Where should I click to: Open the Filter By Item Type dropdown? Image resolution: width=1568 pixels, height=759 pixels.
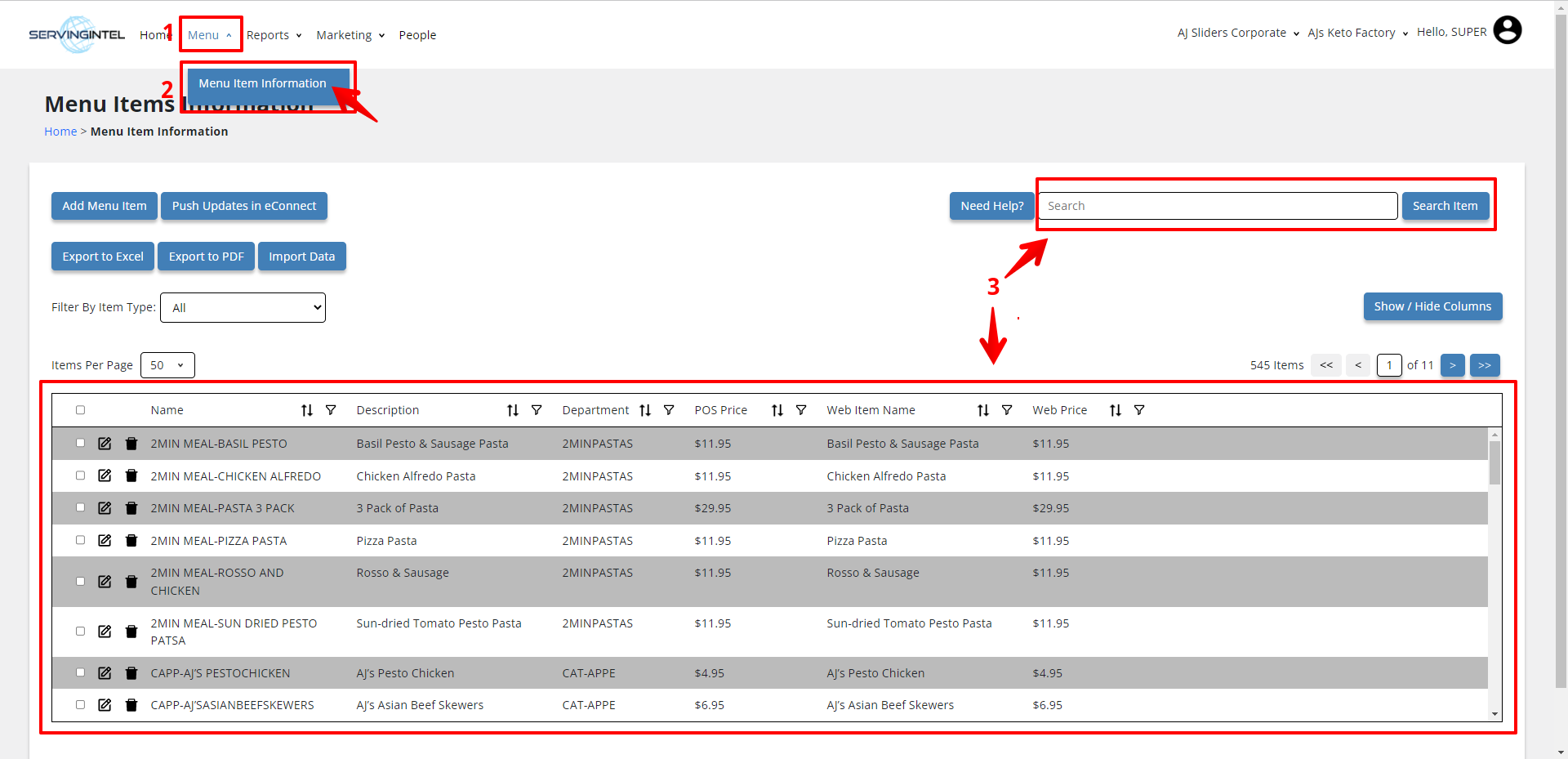tap(243, 308)
